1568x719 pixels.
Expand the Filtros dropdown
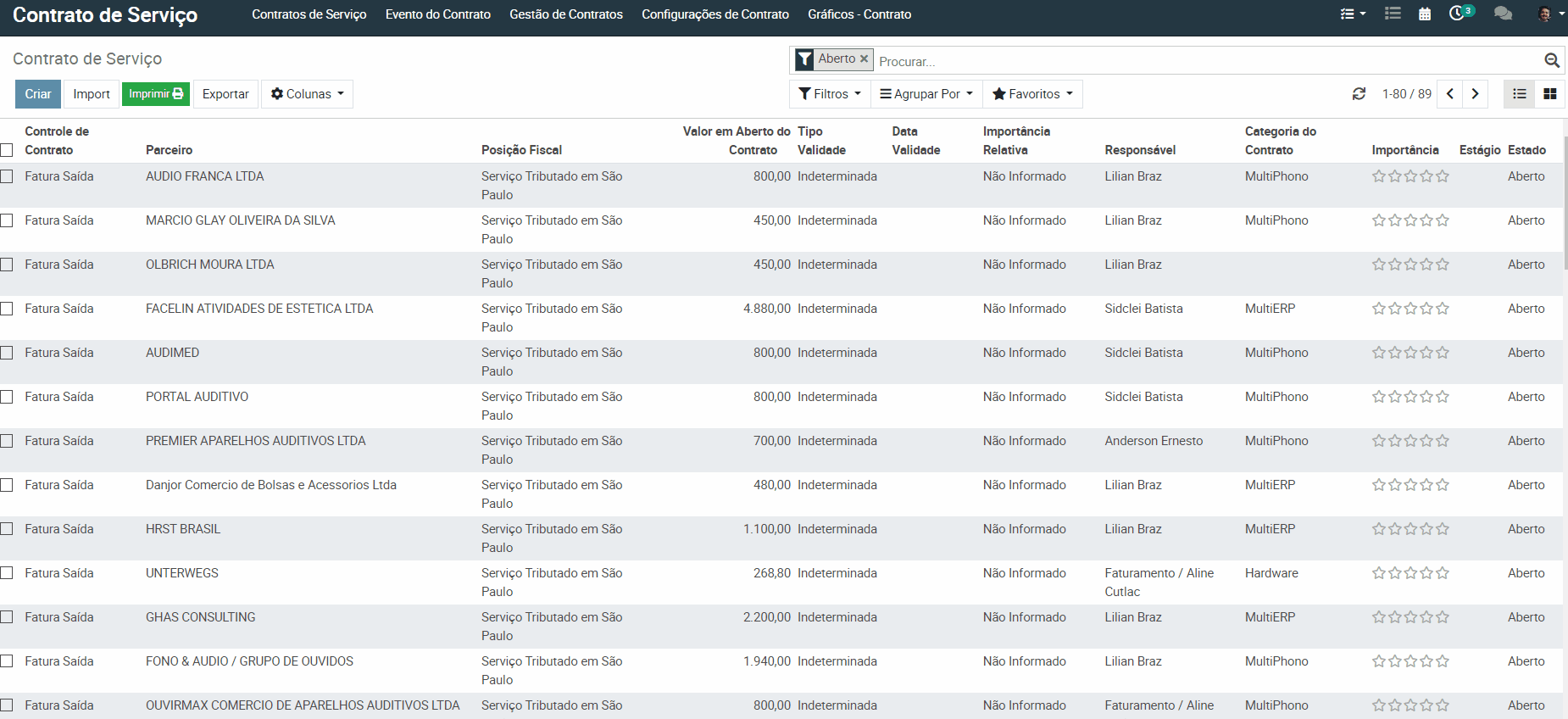830,94
